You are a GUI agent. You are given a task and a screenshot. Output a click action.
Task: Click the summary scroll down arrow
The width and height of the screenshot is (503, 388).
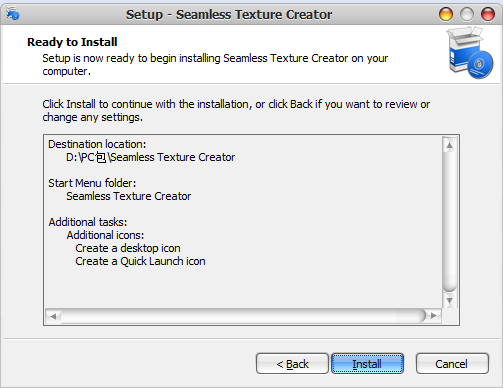pyautogui.click(x=449, y=301)
